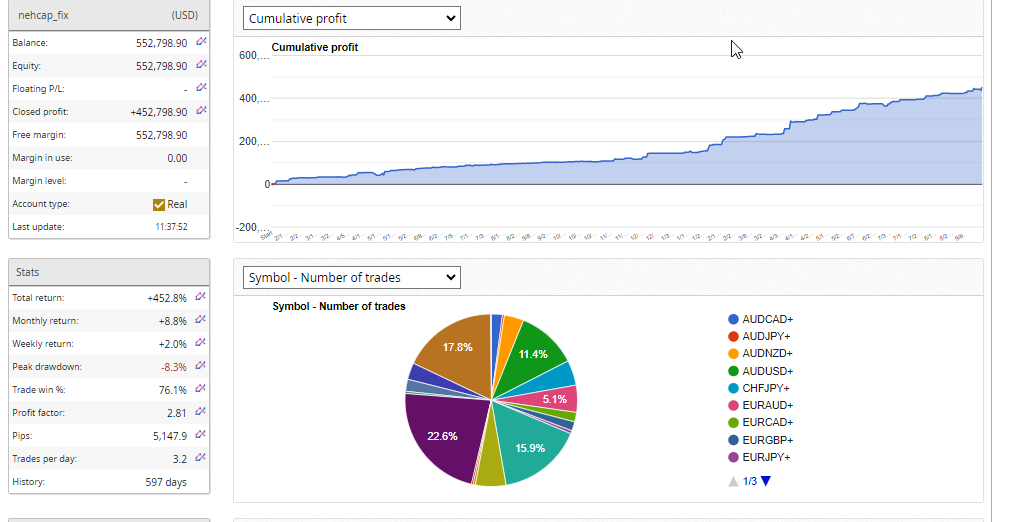The height and width of the screenshot is (522, 1010).
Task: Go to the next legend page with the down arrow
Action: 766,481
